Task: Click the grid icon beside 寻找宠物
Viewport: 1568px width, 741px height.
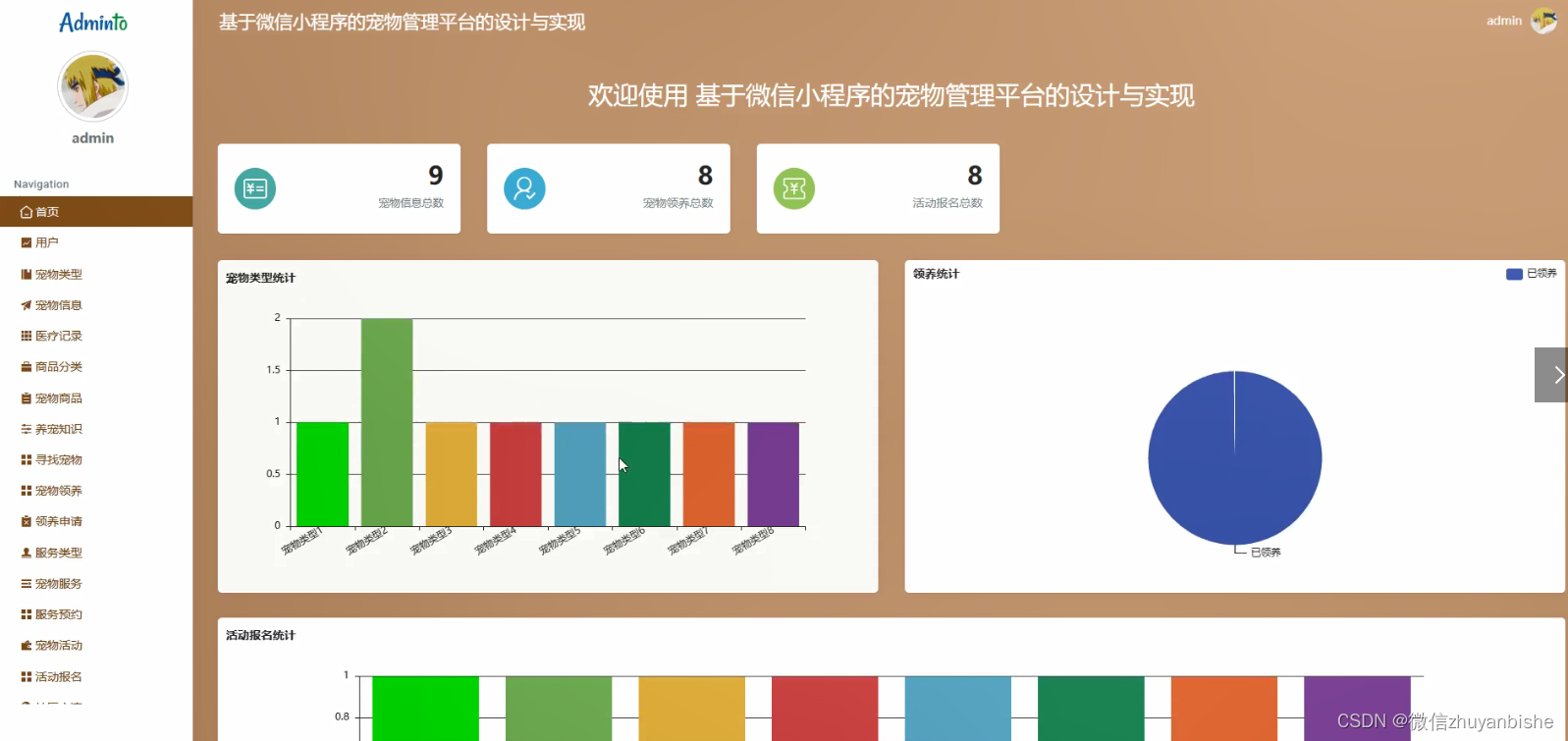Action: [27, 459]
